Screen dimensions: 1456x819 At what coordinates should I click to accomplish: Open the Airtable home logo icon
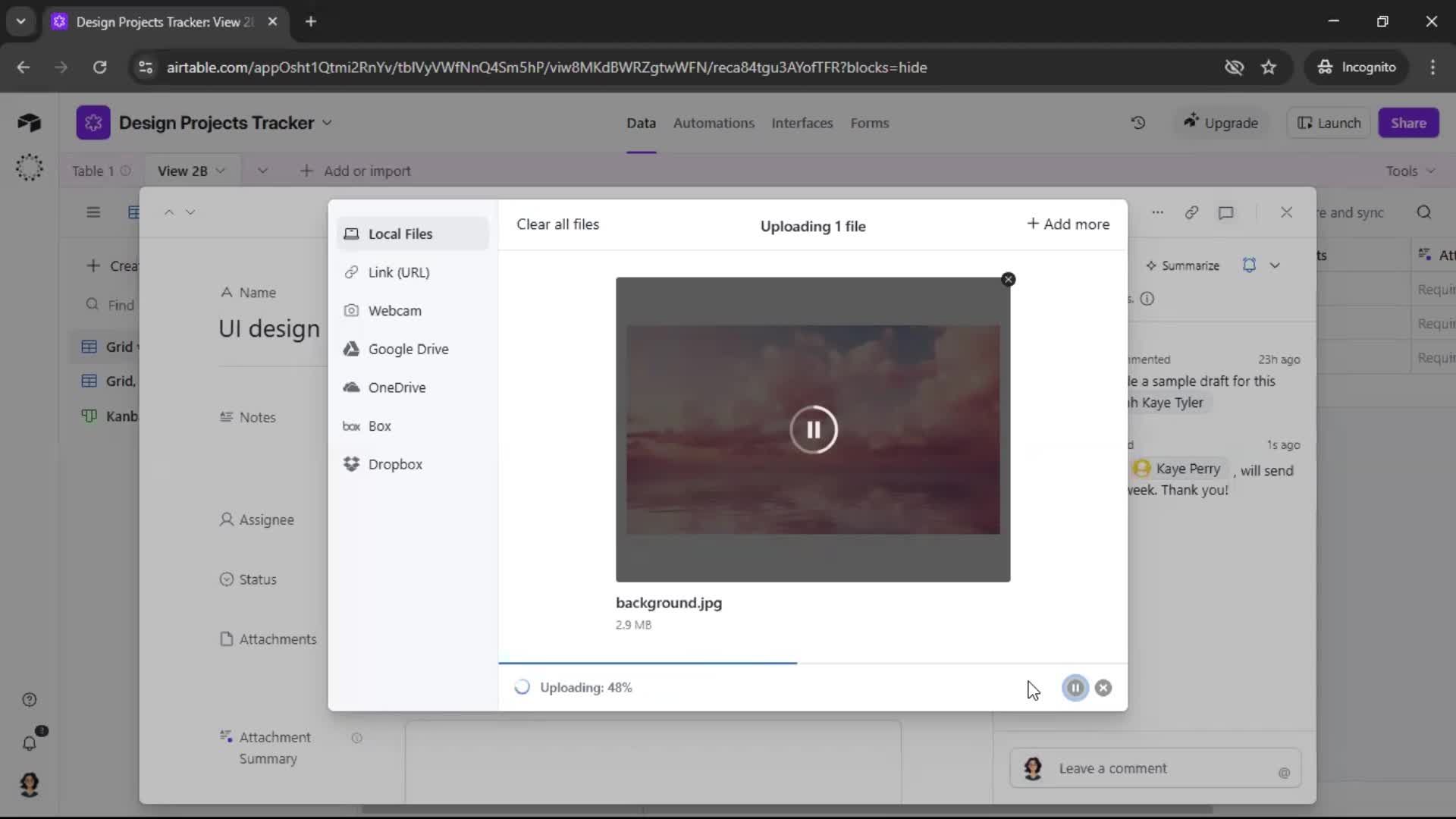coord(29,123)
